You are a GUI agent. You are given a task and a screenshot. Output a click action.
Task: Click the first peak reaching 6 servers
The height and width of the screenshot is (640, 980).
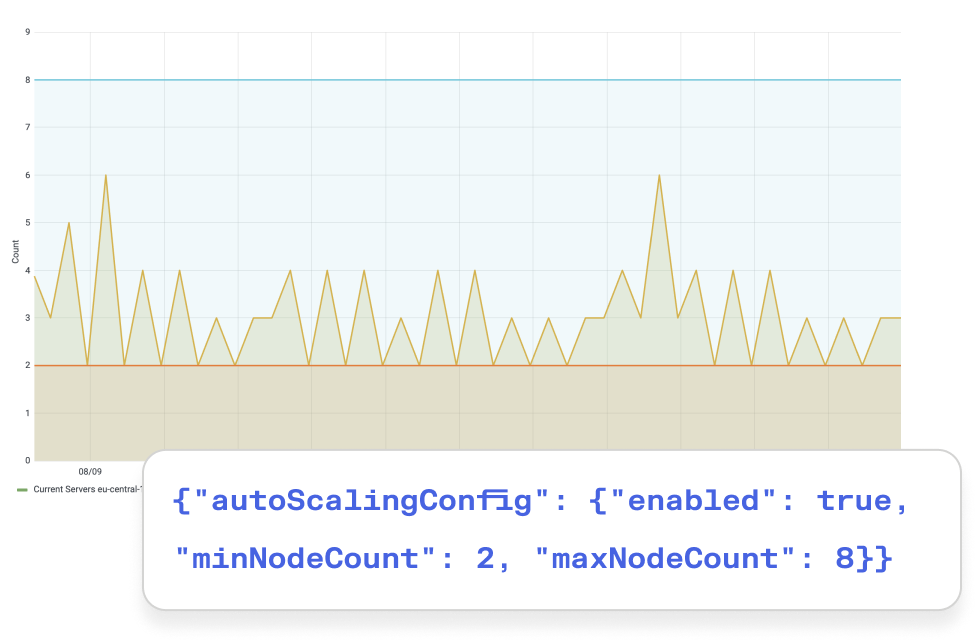[105, 176]
